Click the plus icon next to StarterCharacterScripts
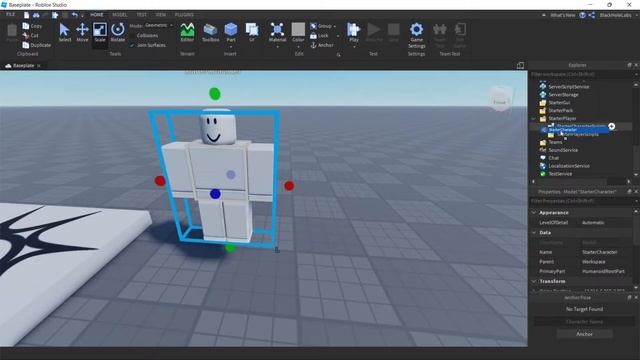 pos(611,127)
